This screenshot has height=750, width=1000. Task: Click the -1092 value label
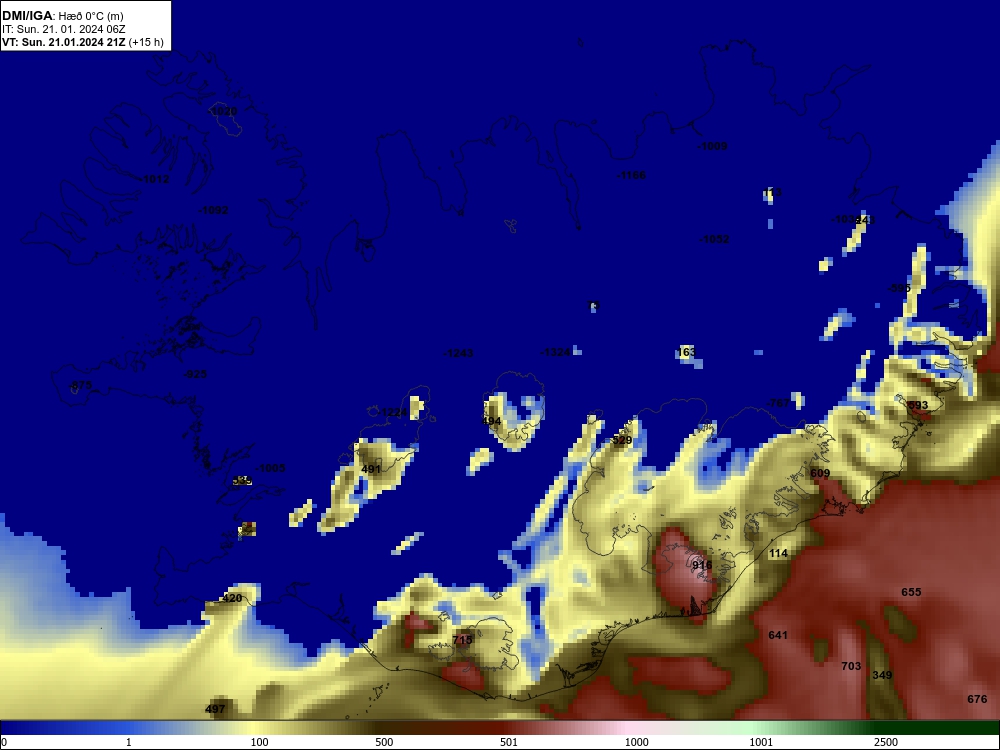tap(213, 210)
